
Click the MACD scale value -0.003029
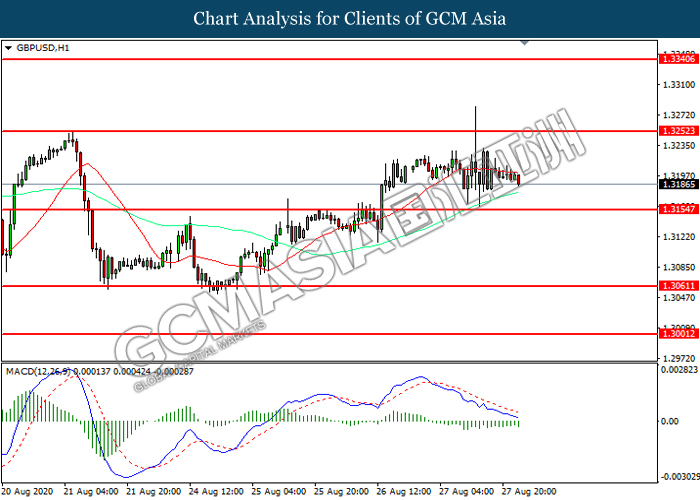[x=680, y=477]
